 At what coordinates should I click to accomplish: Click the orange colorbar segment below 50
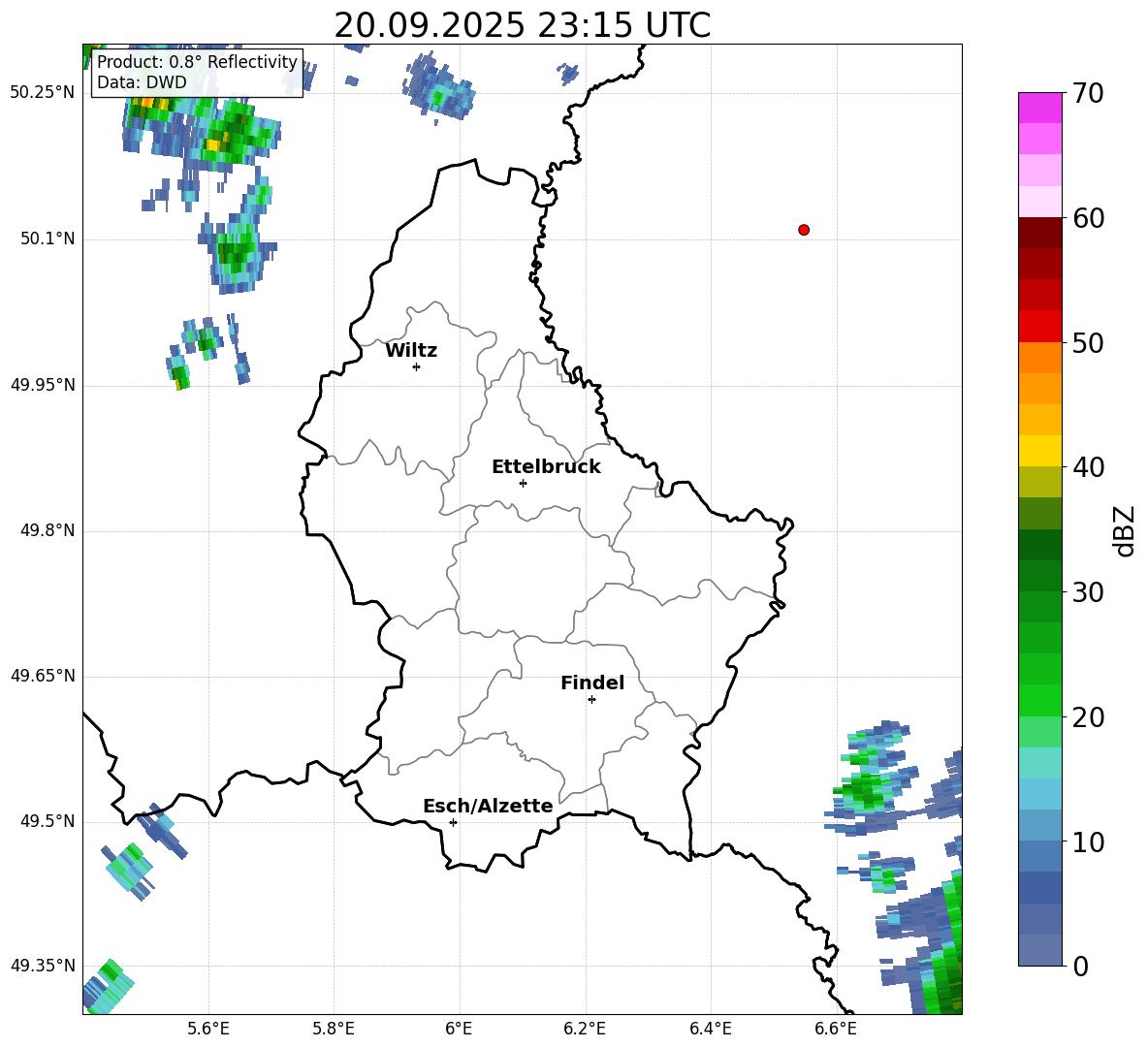(x=1039, y=358)
